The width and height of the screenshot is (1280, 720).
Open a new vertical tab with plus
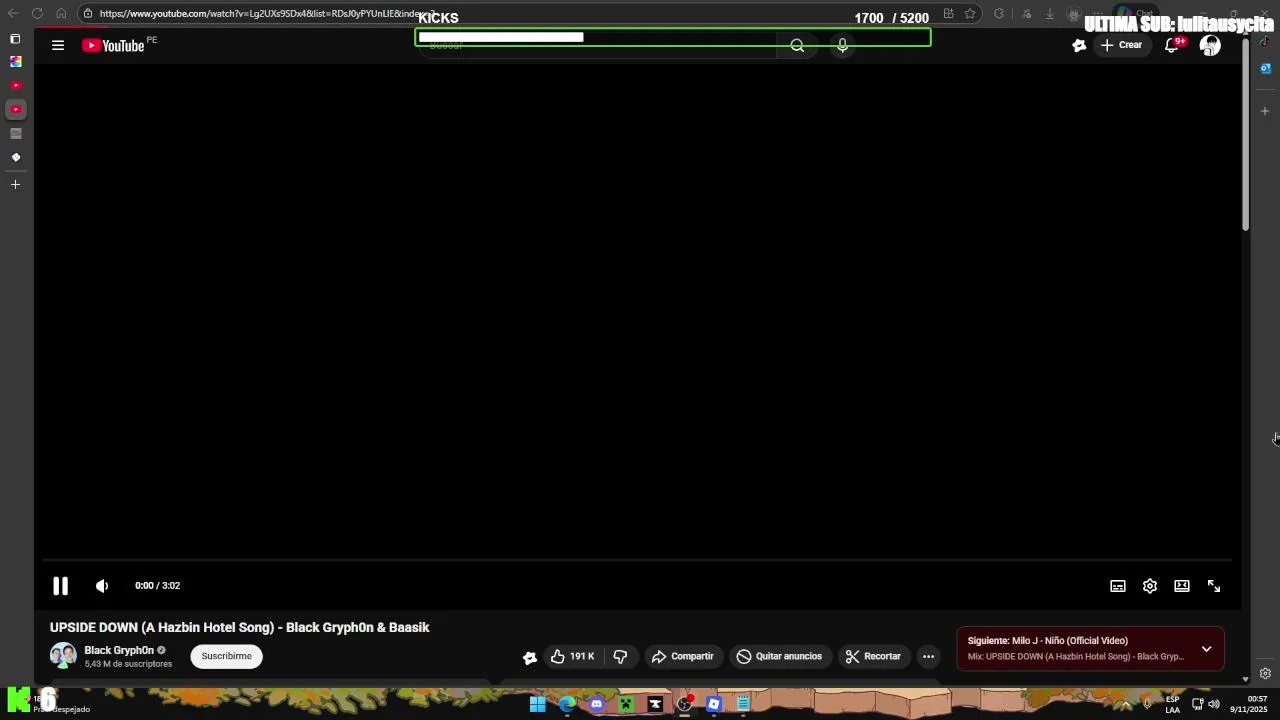coord(15,184)
